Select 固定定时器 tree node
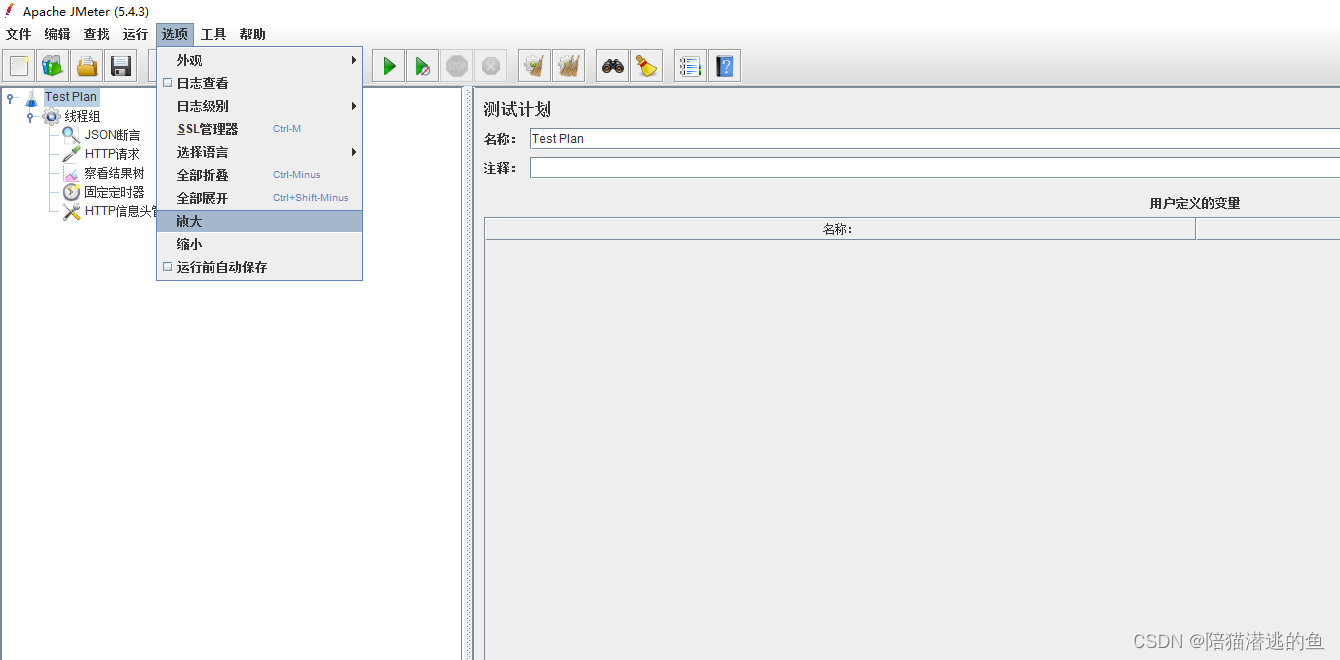The height and width of the screenshot is (660, 1340). [x=114, y=192]
